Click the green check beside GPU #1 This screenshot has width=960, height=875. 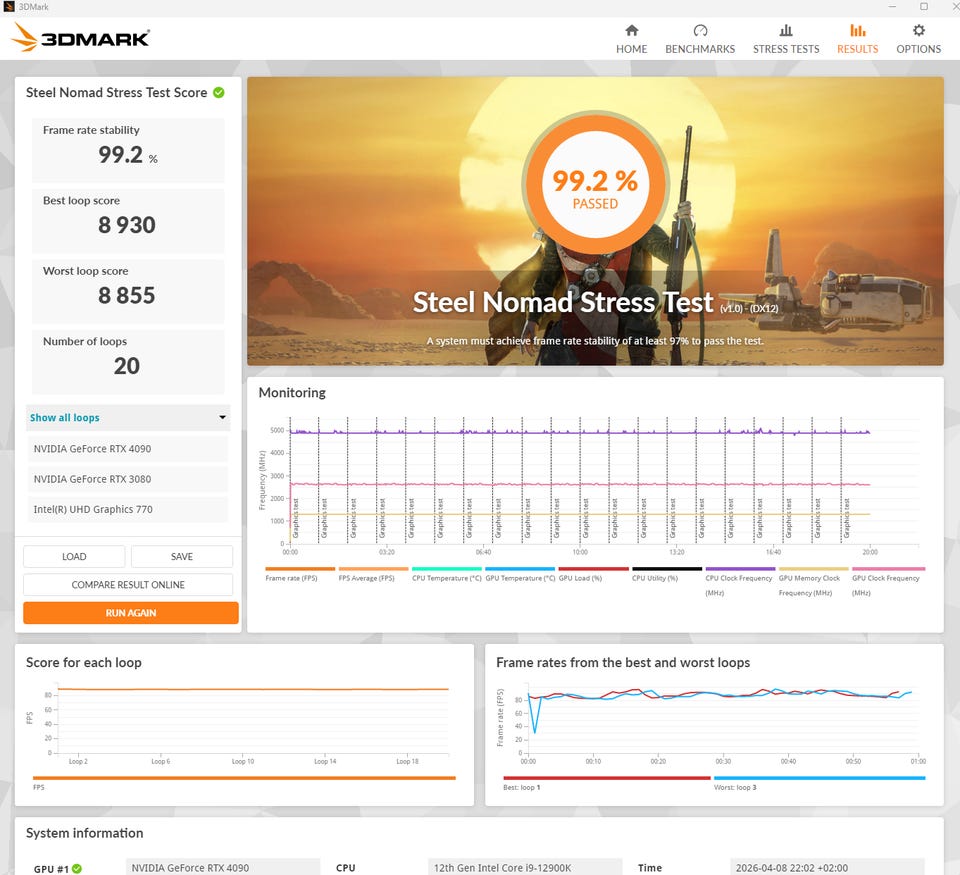click(77, 868)
